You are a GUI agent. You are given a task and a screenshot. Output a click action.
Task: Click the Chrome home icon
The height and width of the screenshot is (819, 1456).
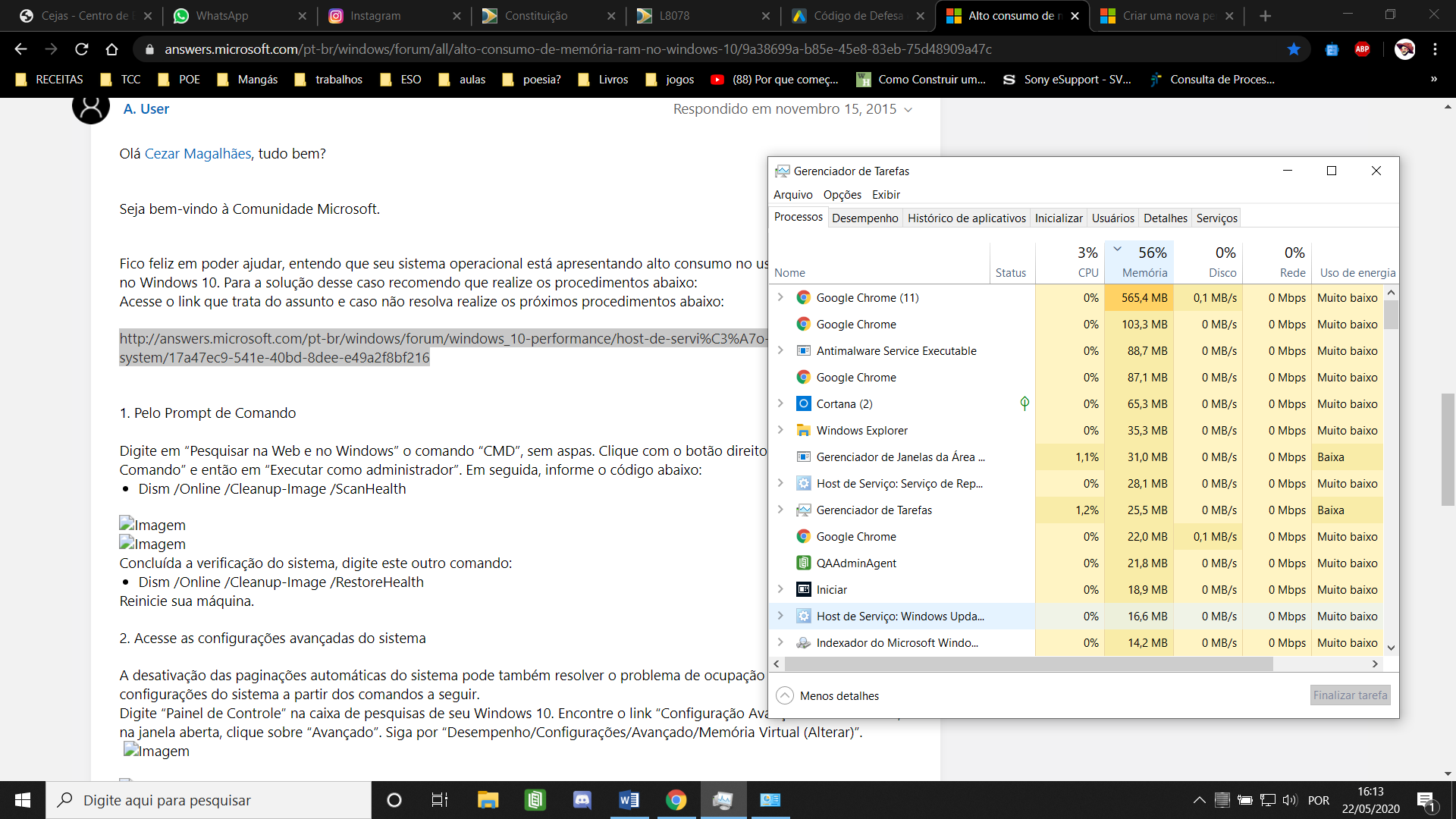(111, 49)
